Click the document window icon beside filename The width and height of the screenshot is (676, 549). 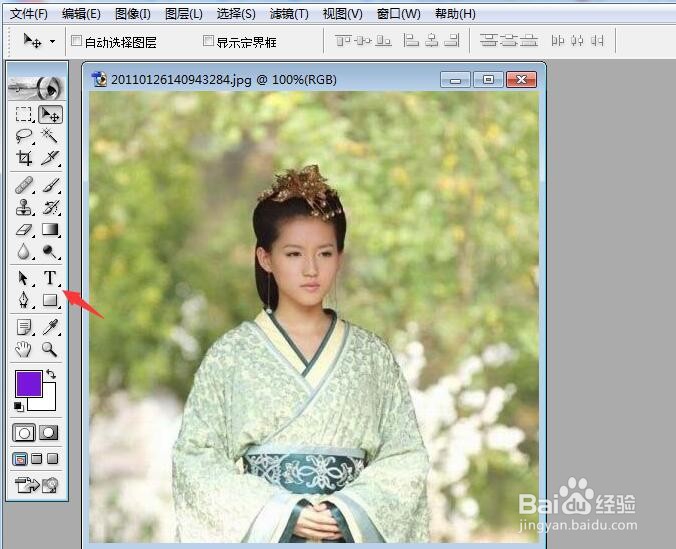coord(99,79)
